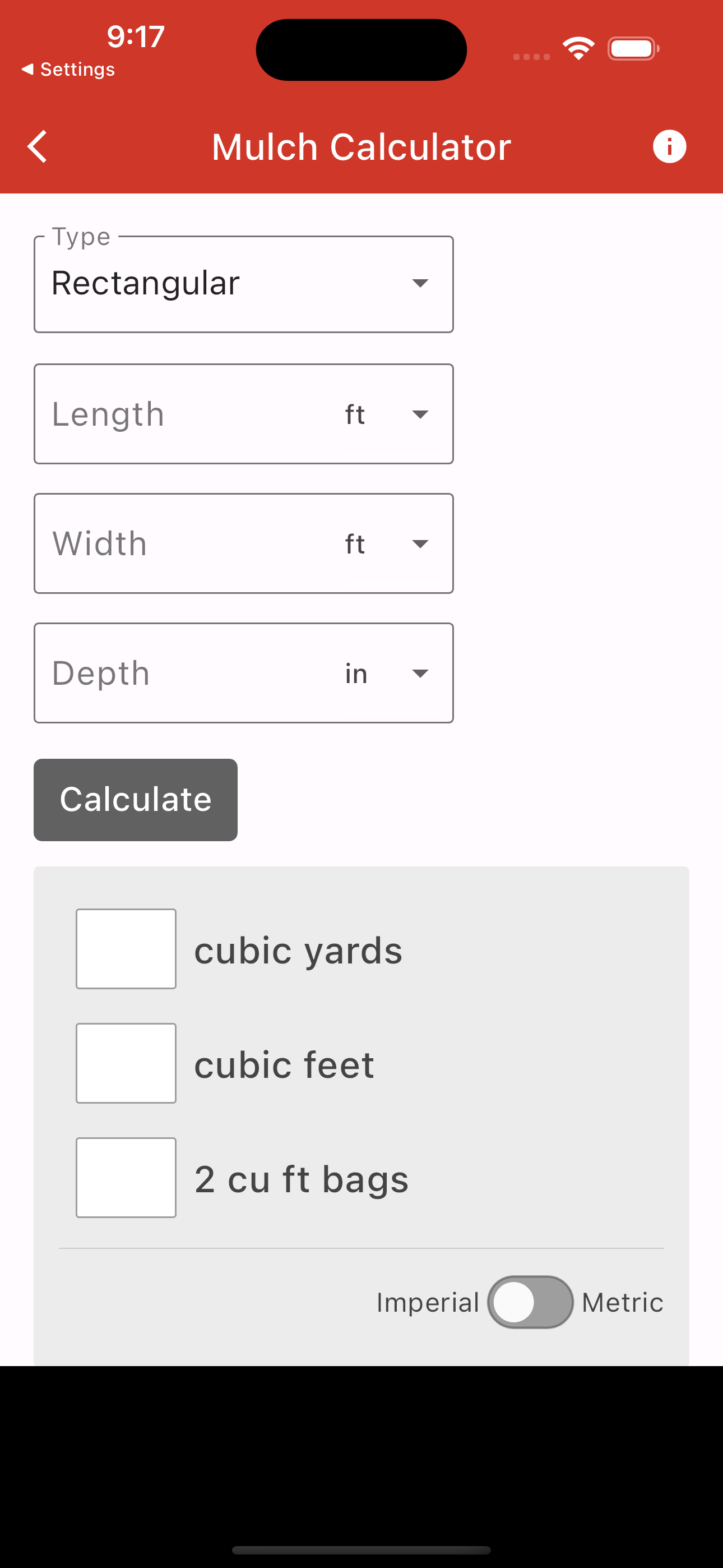The height and width of the screenshot is (1568, 723).
Task: Focus the Width input field
Action: click(x=183, y=544)
